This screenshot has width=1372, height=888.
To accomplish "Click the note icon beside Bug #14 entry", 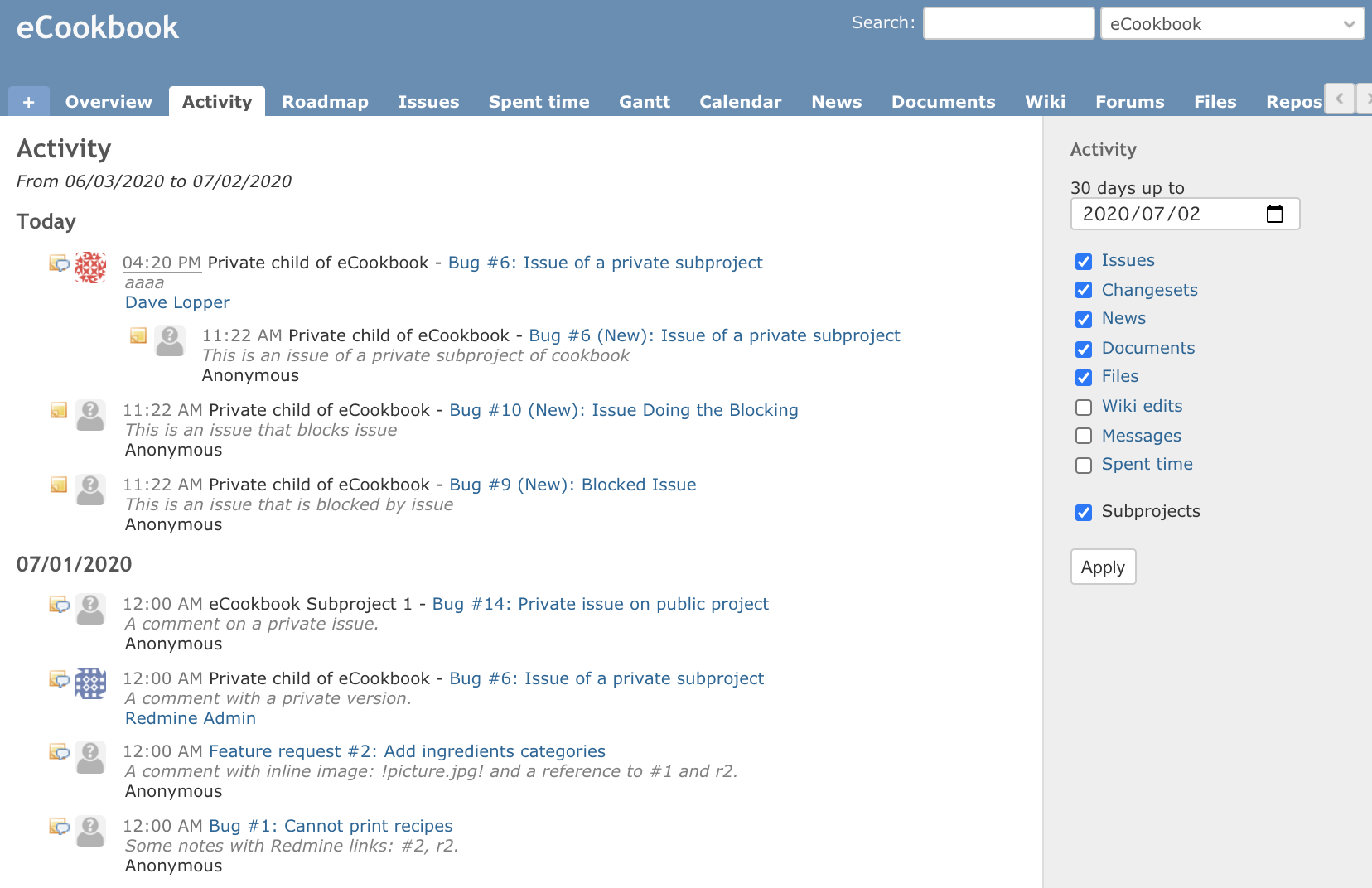I will [x=59, y=605].
